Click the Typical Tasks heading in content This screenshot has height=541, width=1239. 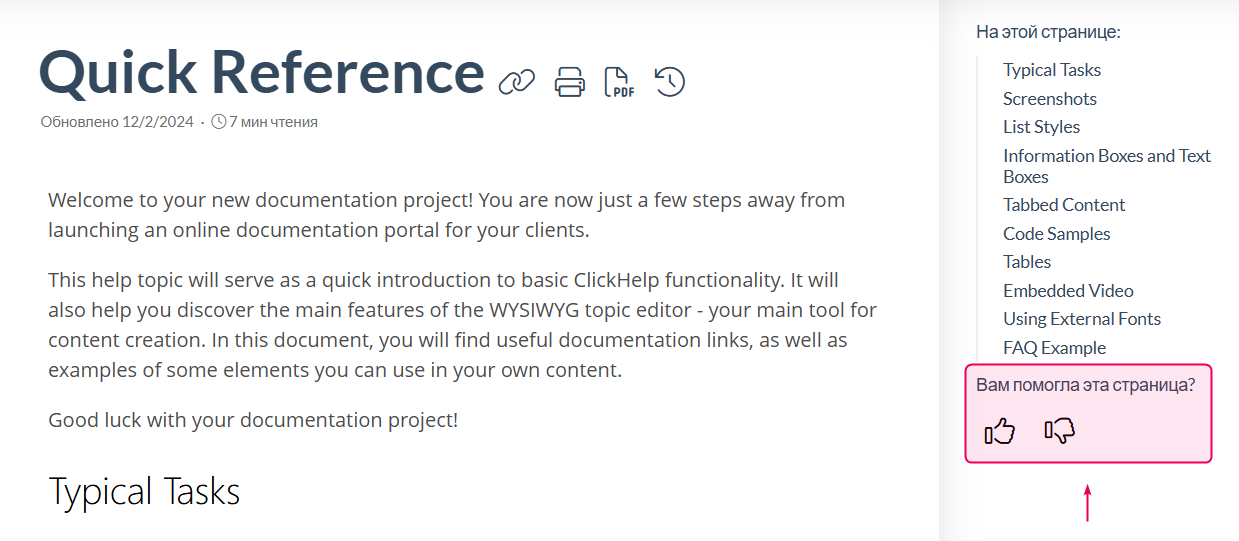pyautogui.click(x=144, y=492)
